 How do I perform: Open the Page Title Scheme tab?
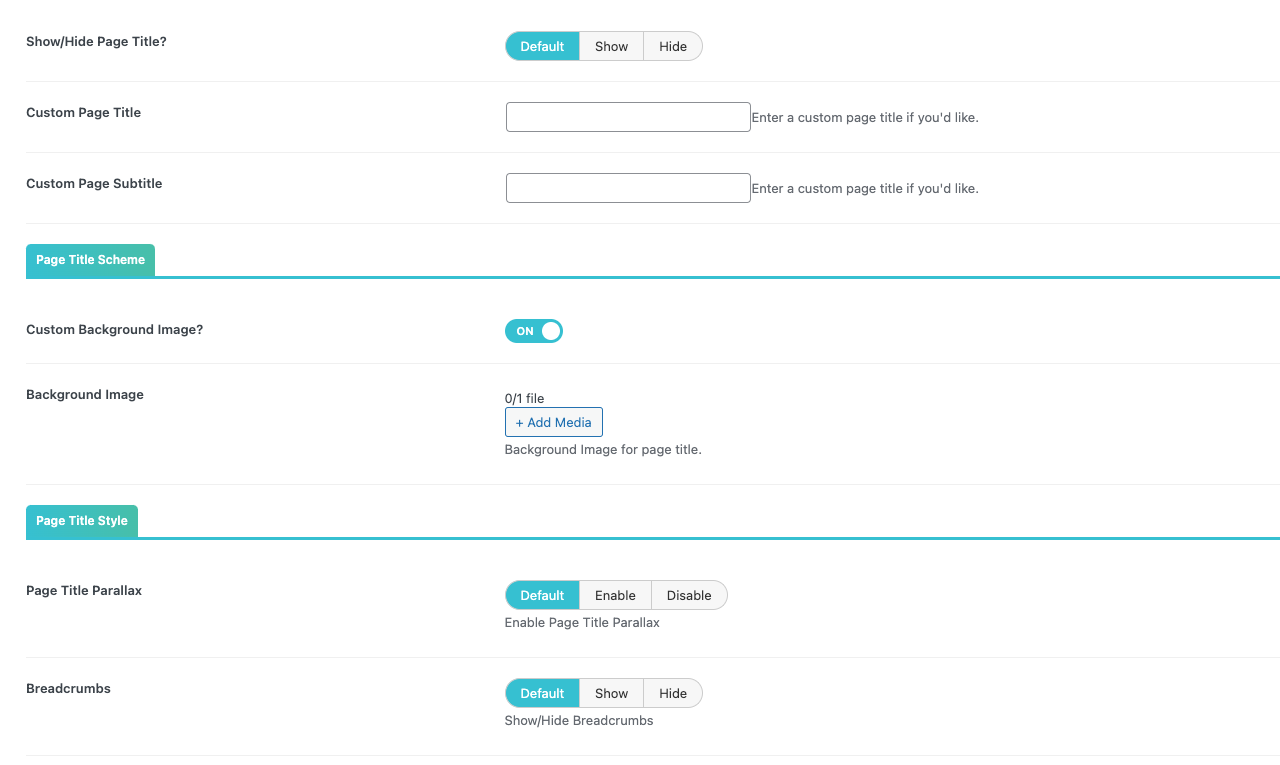90,260
